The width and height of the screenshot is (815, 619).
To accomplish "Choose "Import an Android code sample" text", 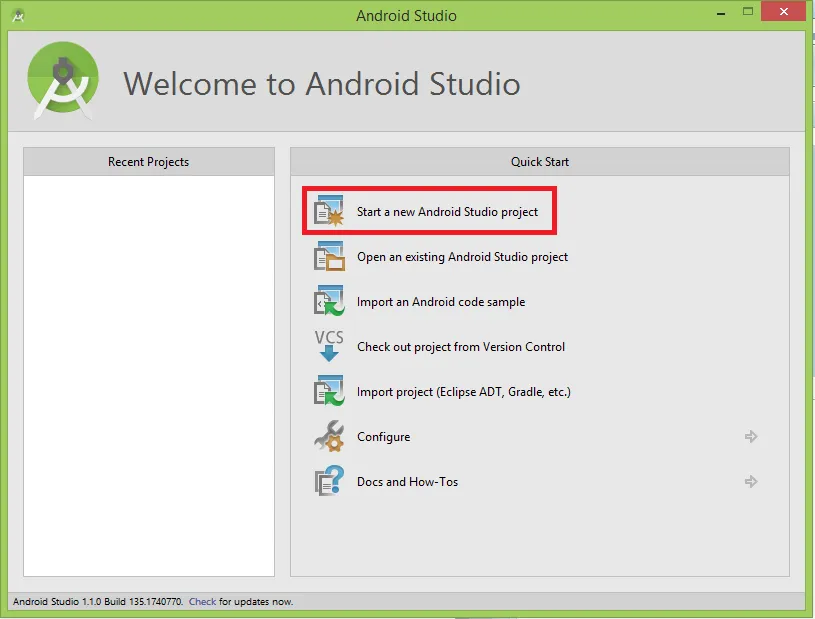I will [440, 302].
